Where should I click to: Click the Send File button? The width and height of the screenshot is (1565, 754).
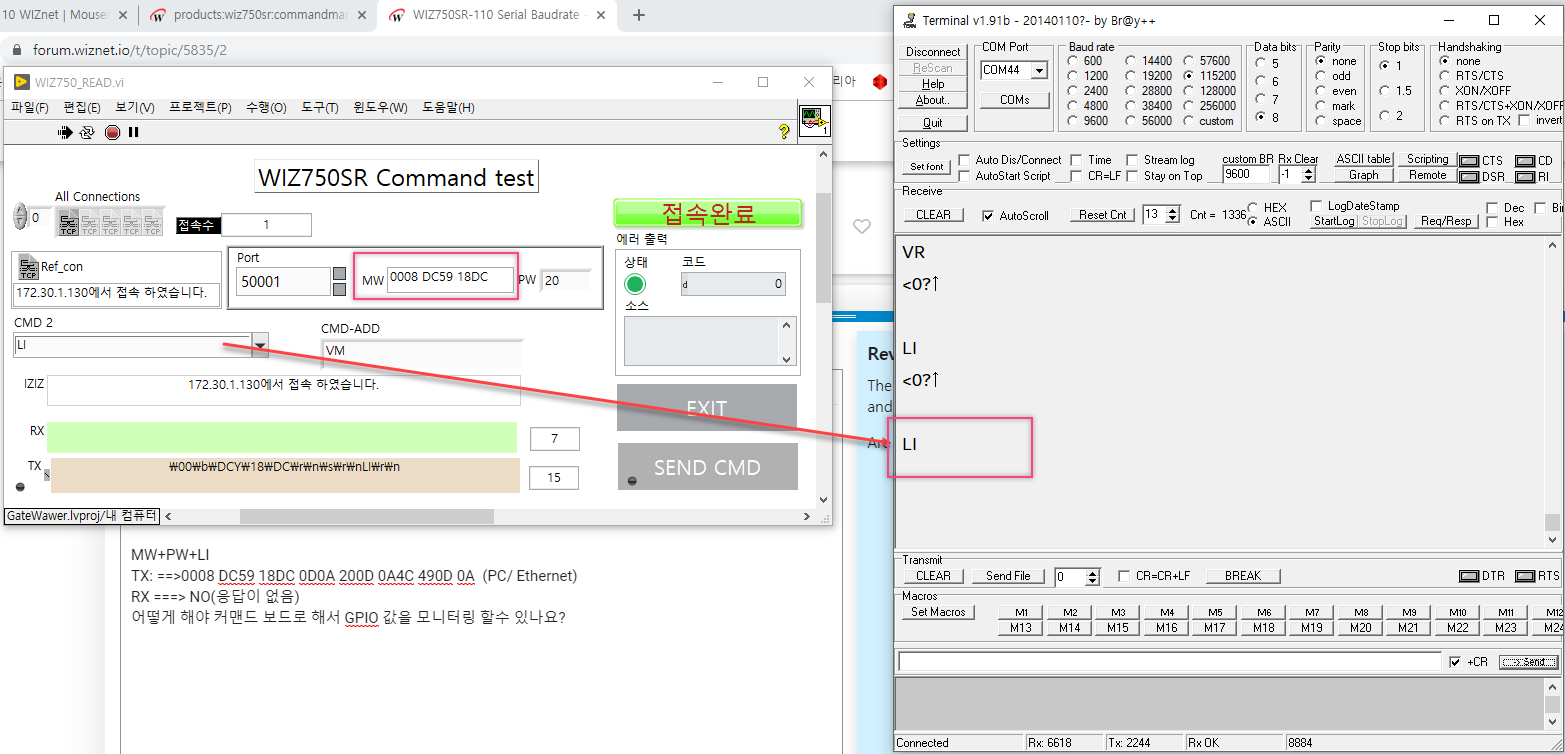1008,576
